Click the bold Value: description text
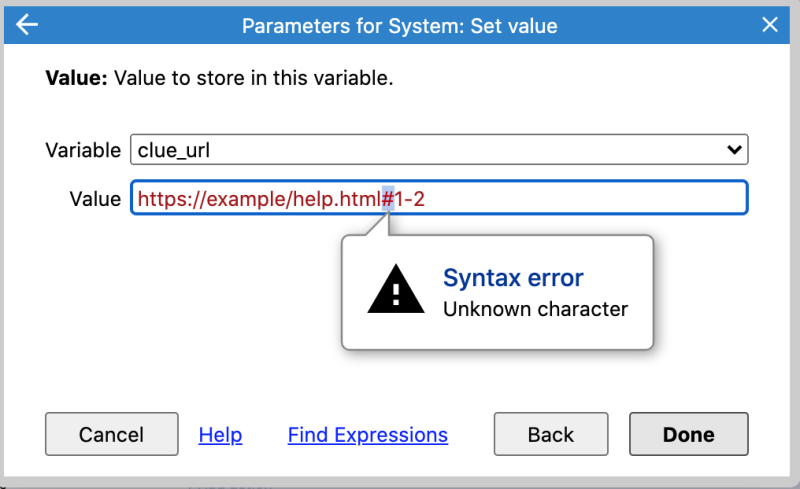Viewport: 800px width, 489px height. click(x=77, y=78)
